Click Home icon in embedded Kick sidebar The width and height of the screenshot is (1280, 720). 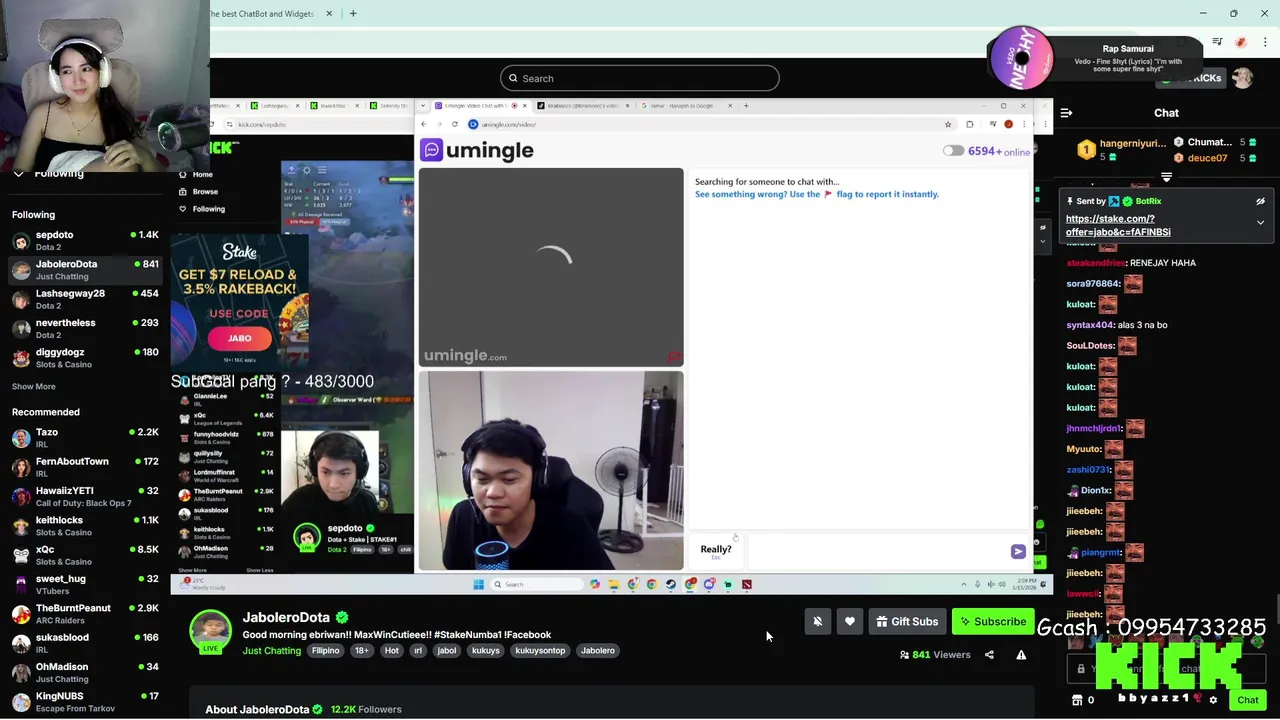click(x=182, y=174)
